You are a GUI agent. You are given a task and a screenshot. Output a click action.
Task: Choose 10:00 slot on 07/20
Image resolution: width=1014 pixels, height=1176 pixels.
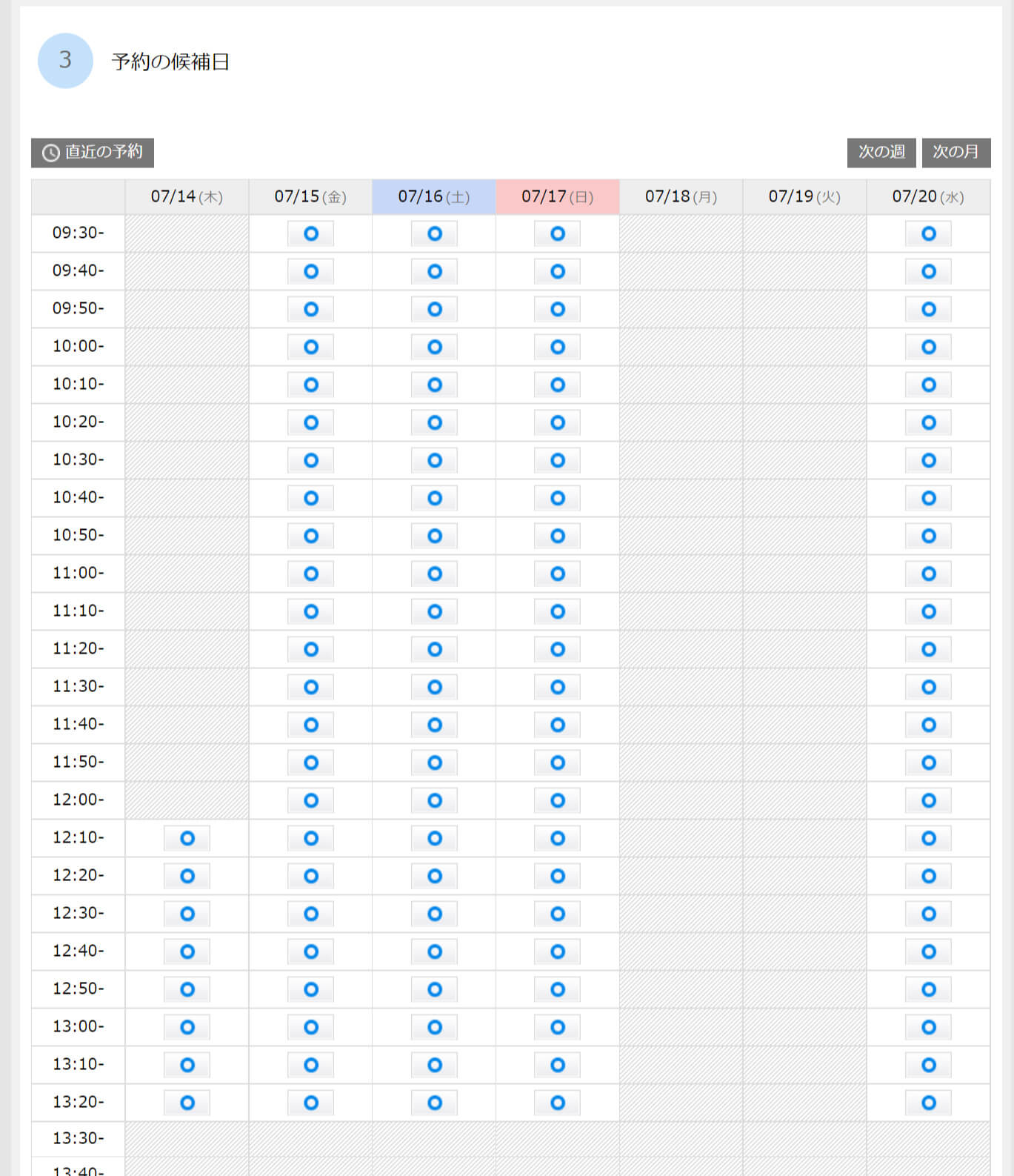(929, 348)
